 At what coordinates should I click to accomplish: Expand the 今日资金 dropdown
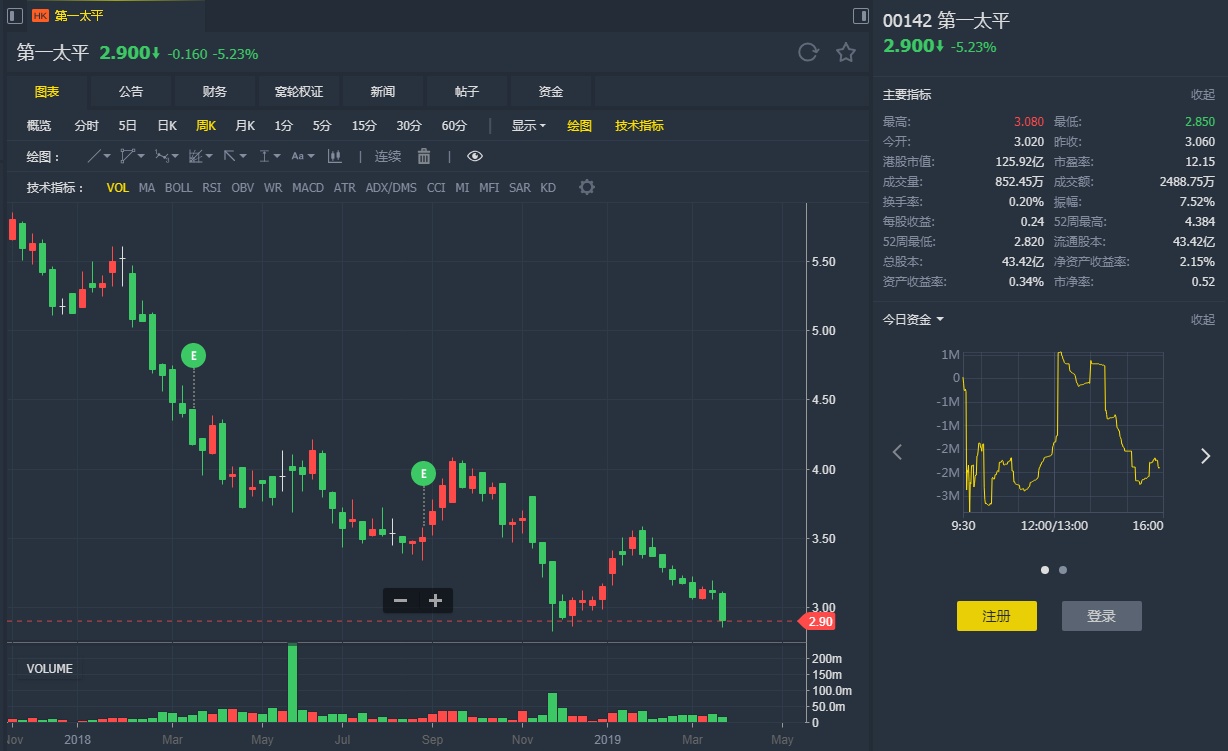913,320
